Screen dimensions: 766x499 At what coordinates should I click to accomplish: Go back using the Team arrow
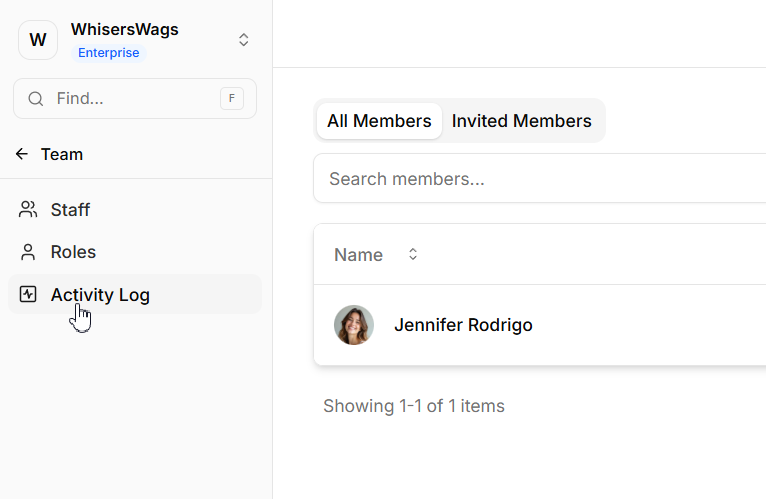coord(22,154)
